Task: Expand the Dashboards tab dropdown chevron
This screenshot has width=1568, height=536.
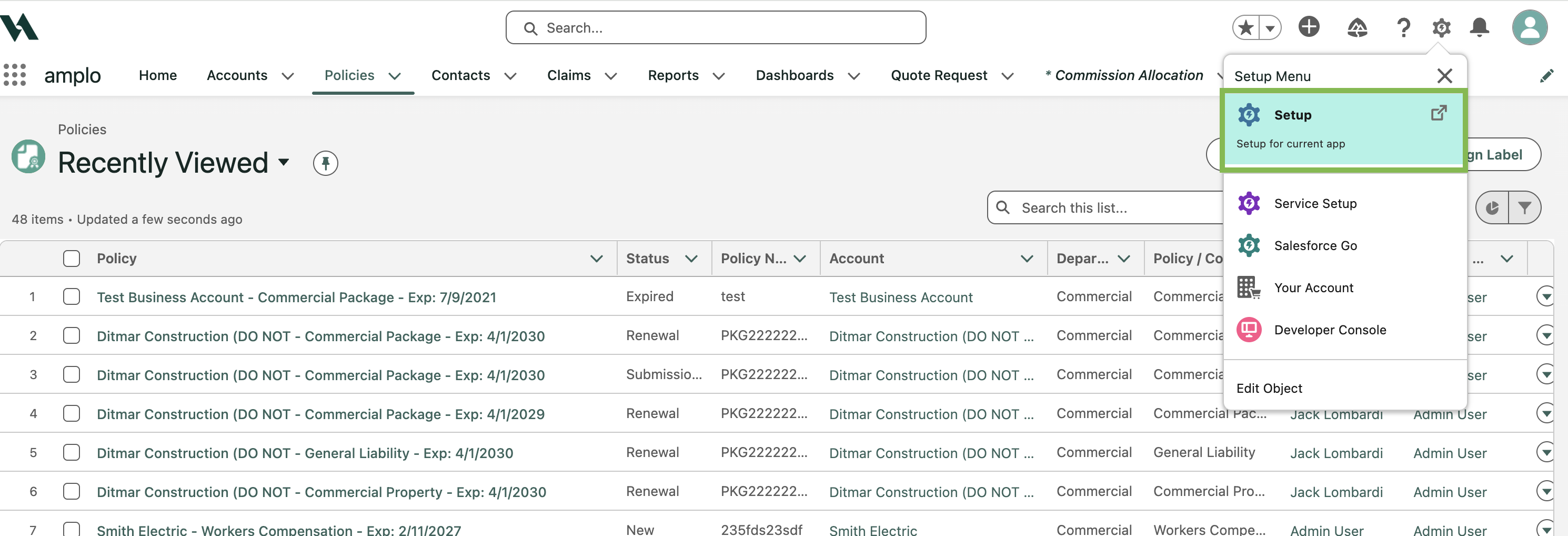Action: pos(854,76)
